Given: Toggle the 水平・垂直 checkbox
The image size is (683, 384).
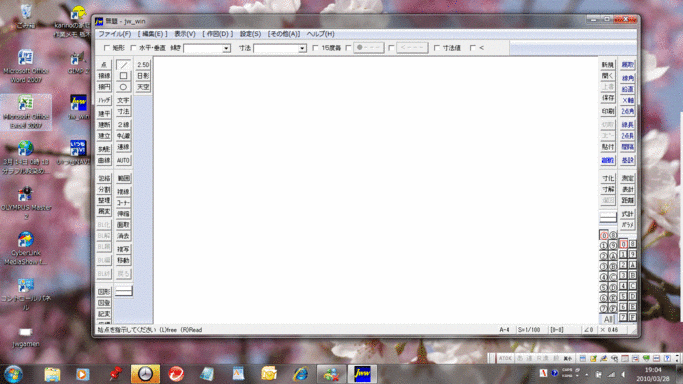Looking at the screenshot, I should 133,48.
